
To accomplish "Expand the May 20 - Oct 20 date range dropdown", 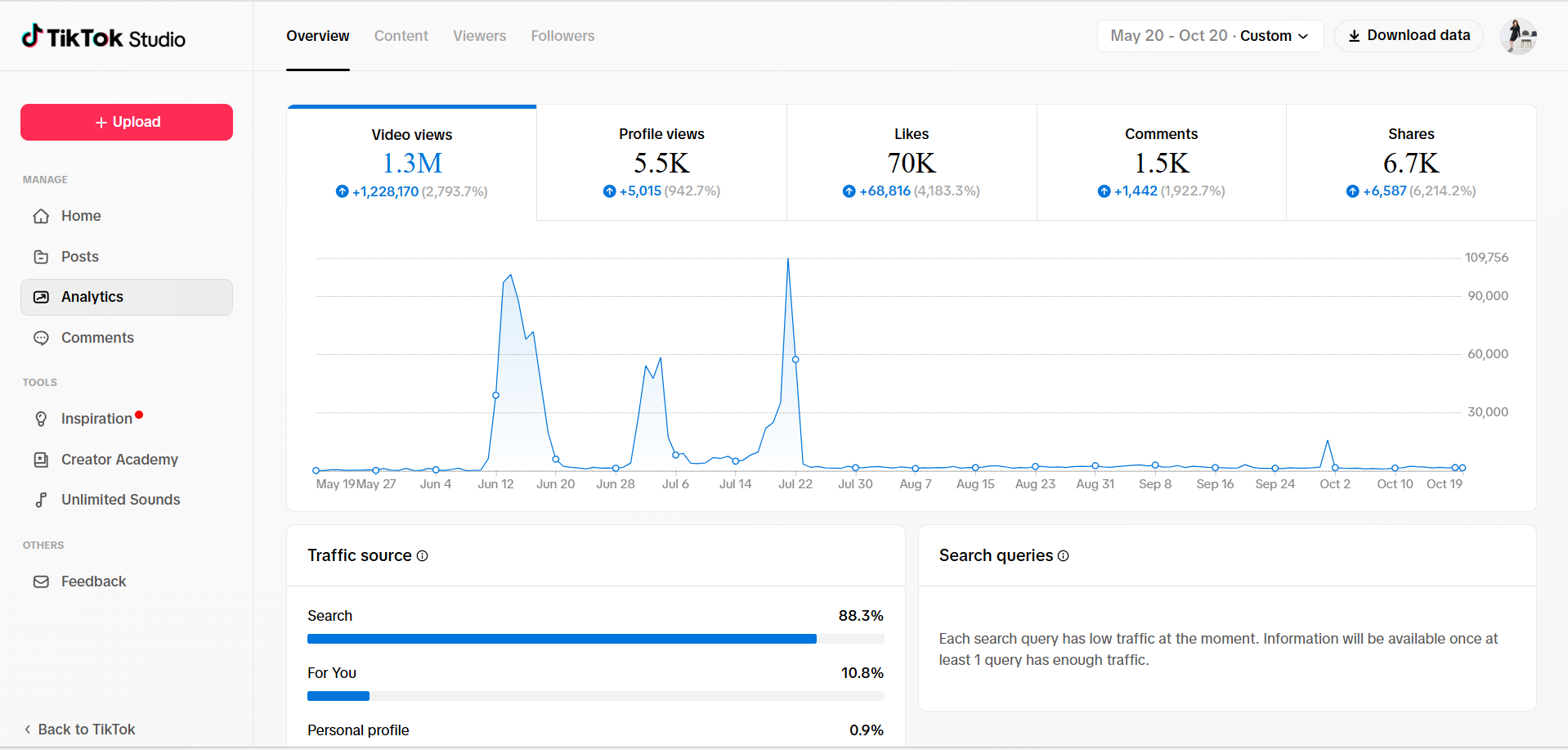I will click(1210, 36).
